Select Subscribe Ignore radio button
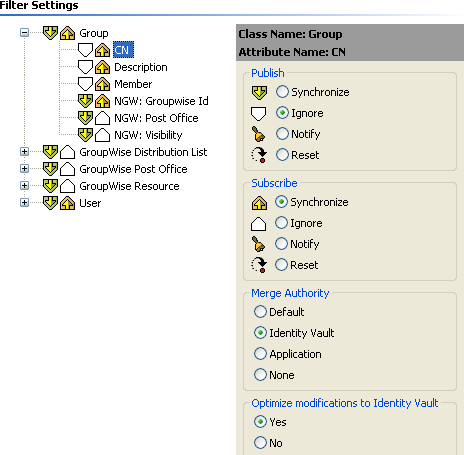 pyautogui.click(x=281, y=223)
